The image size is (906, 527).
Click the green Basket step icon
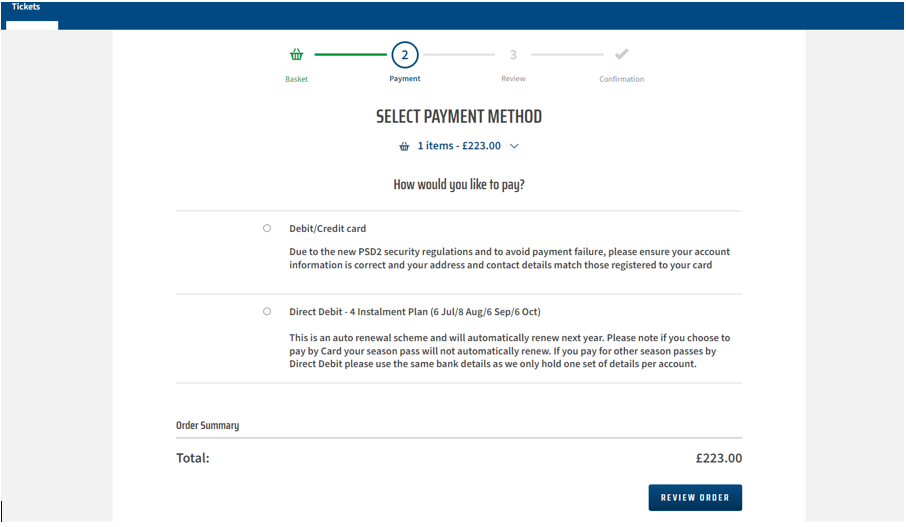[296, 54]
